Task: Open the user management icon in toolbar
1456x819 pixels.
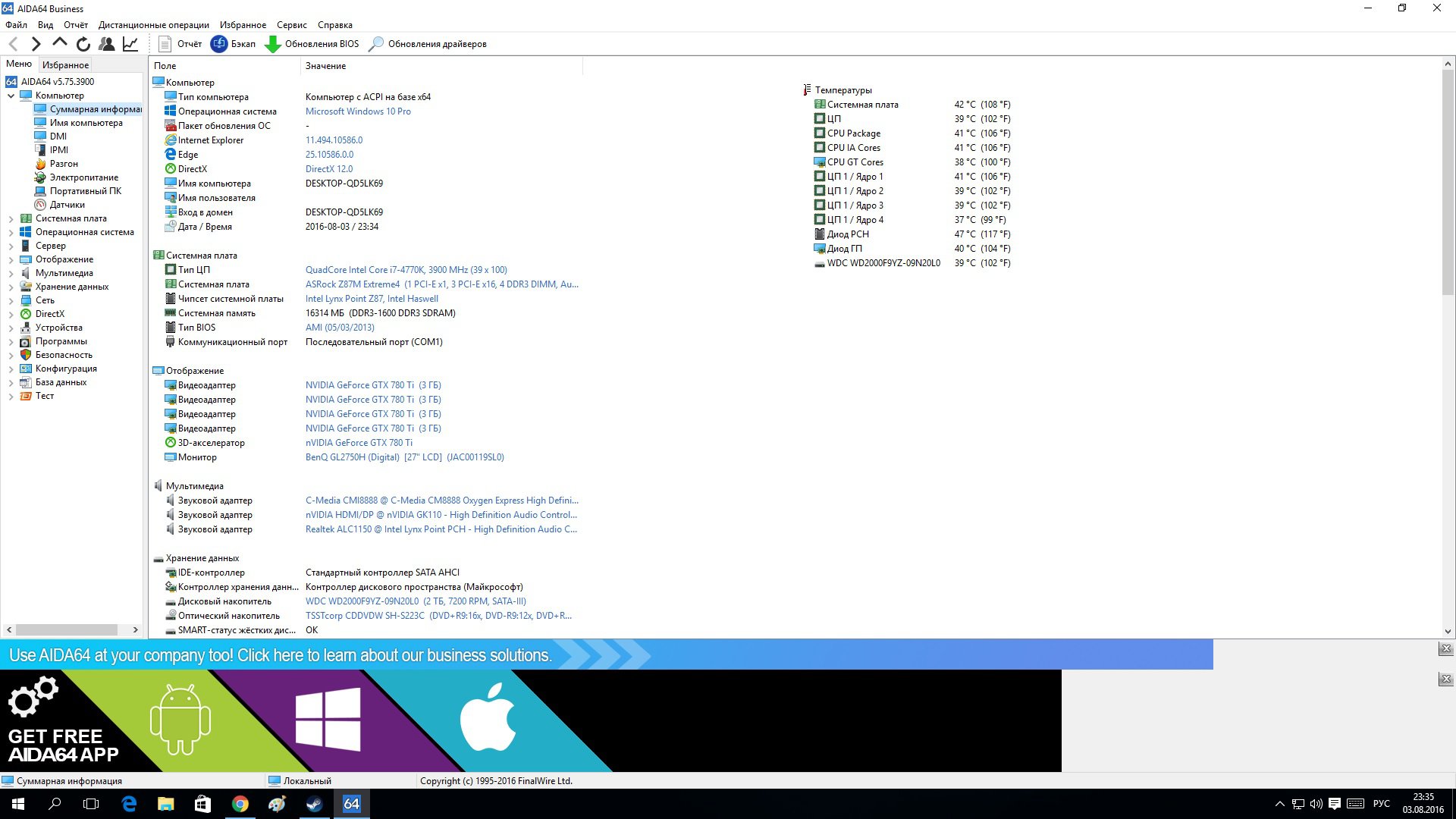Action: coord(107,44)
